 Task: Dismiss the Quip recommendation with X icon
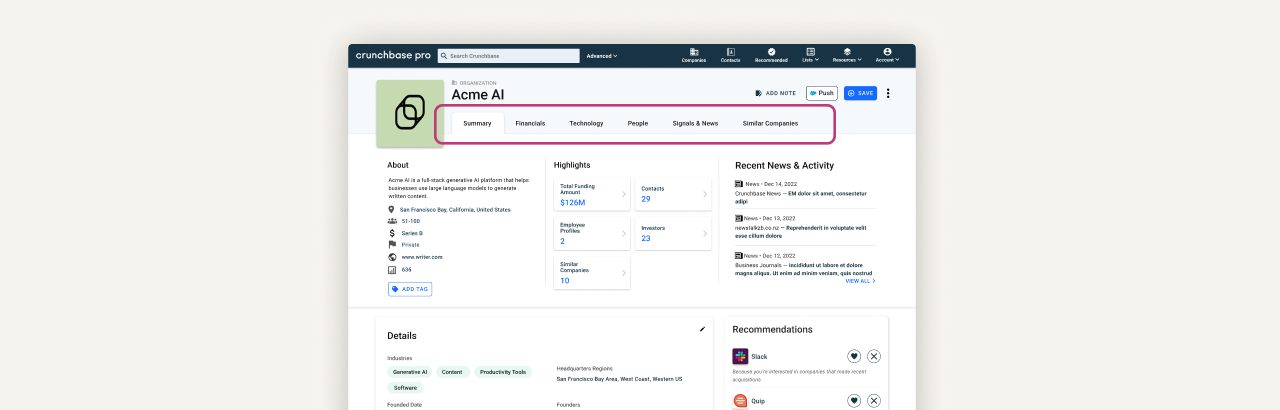(874, 401)
